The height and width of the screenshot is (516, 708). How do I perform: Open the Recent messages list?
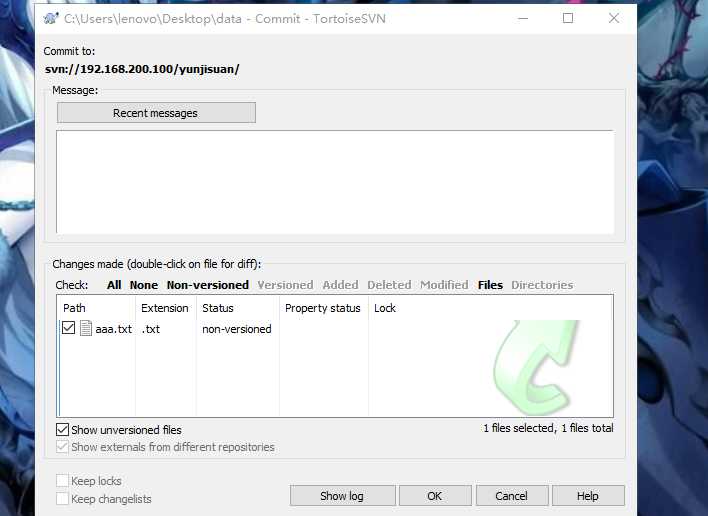point(156,113)
